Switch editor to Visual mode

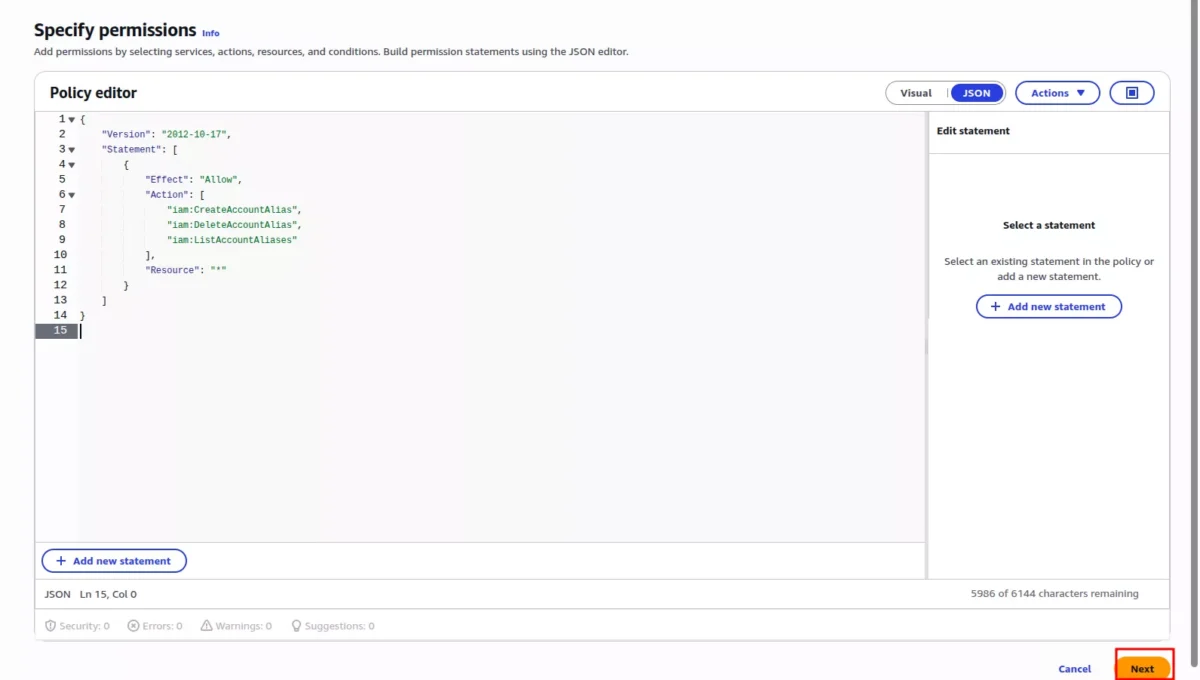coord(916,93)
